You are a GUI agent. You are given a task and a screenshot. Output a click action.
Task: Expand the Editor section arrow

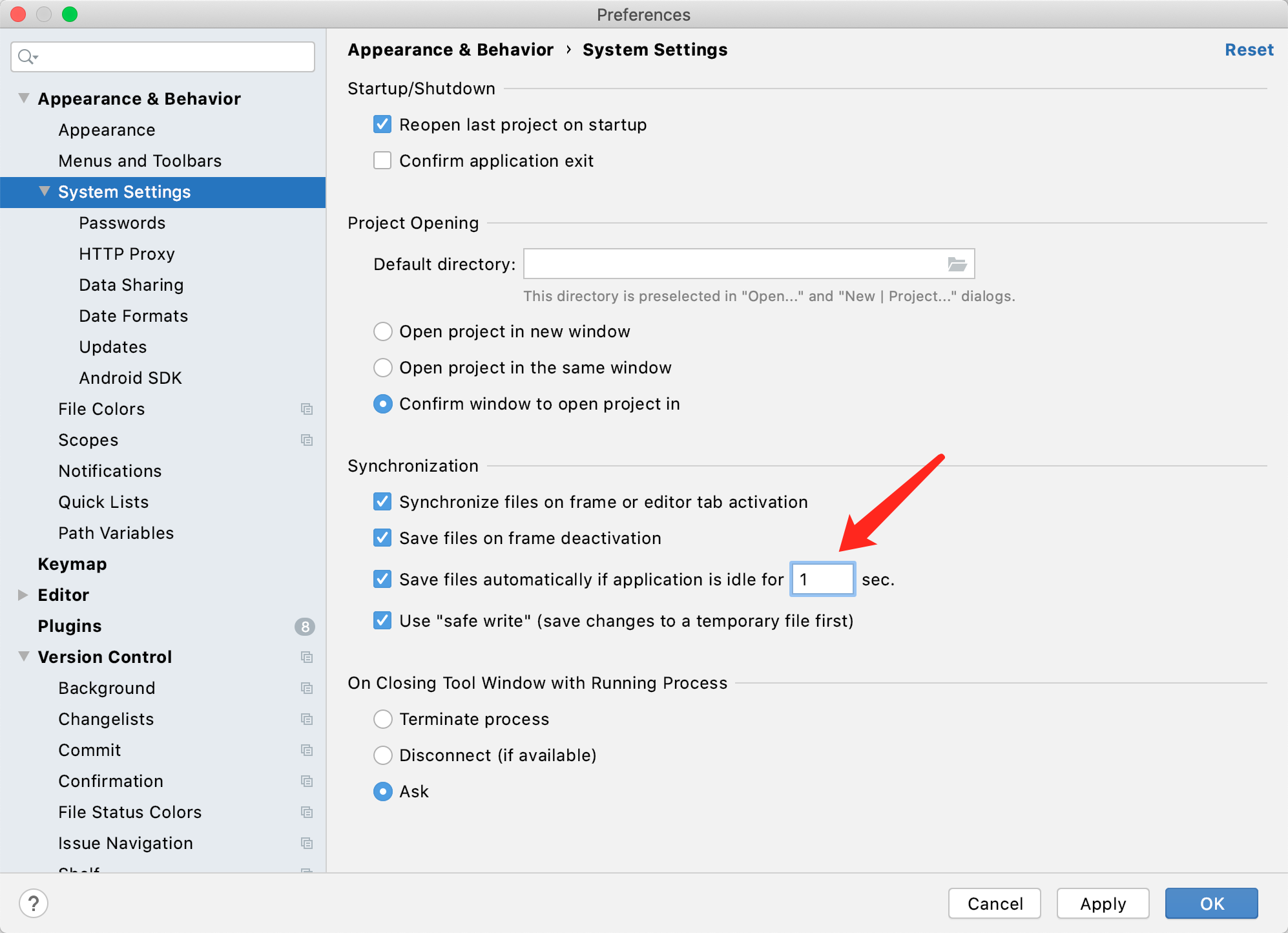coord(23,595)
